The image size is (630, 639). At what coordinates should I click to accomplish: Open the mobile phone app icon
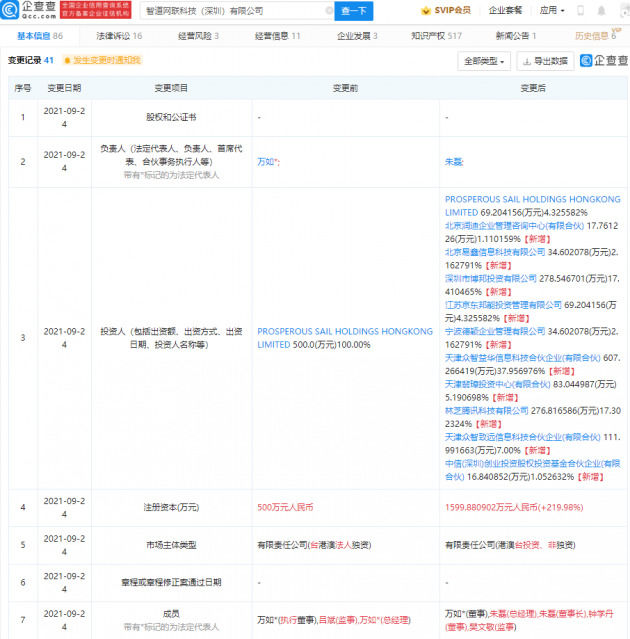click(x=581, y=11)
